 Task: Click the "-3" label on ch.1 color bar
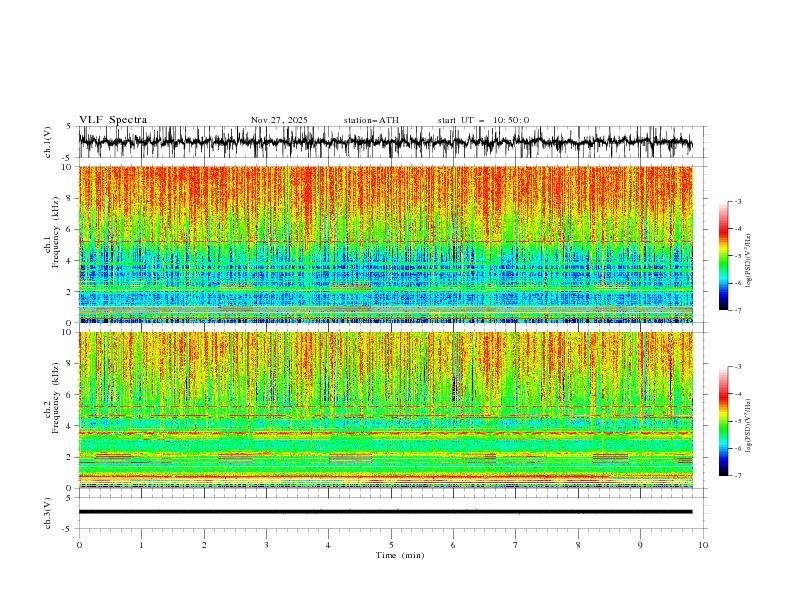pyautogui.click(x=738, y=201)
